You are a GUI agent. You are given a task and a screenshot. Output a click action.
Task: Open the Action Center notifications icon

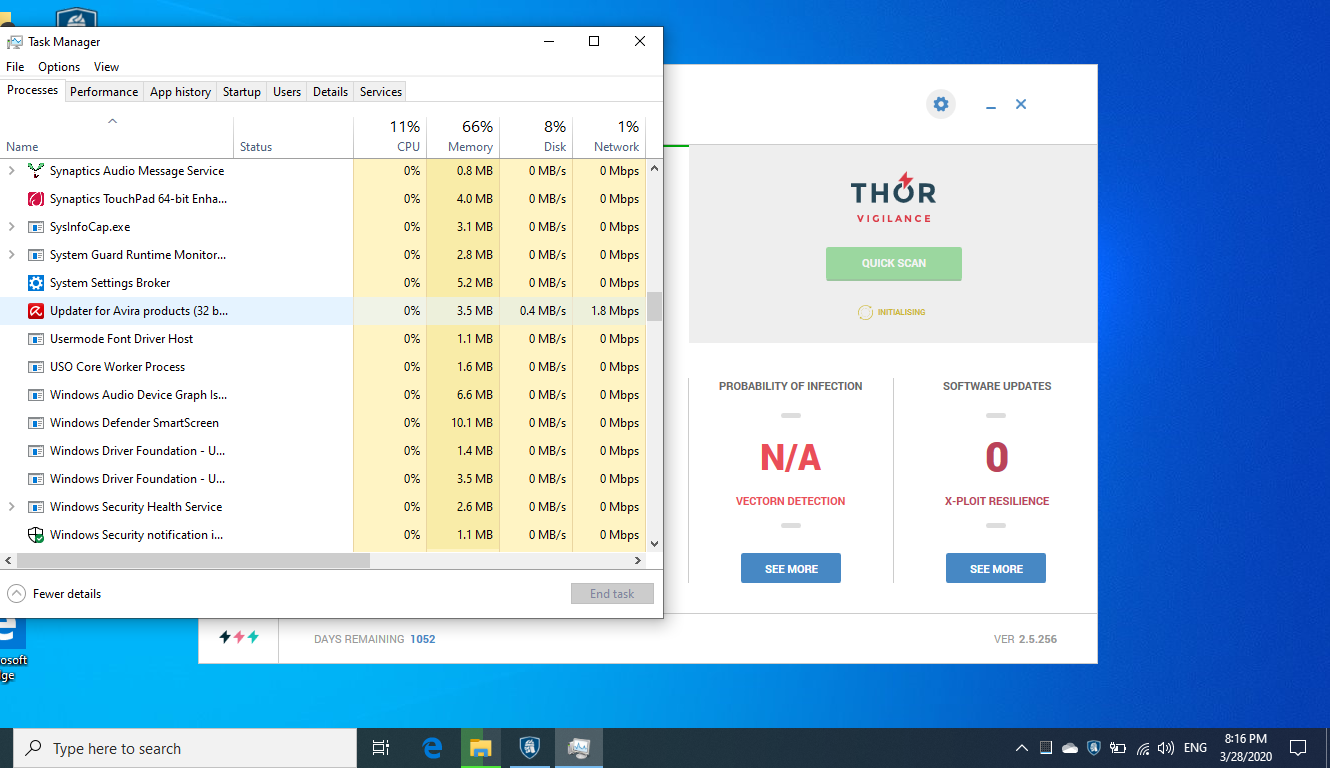[x=1298, y=748]
